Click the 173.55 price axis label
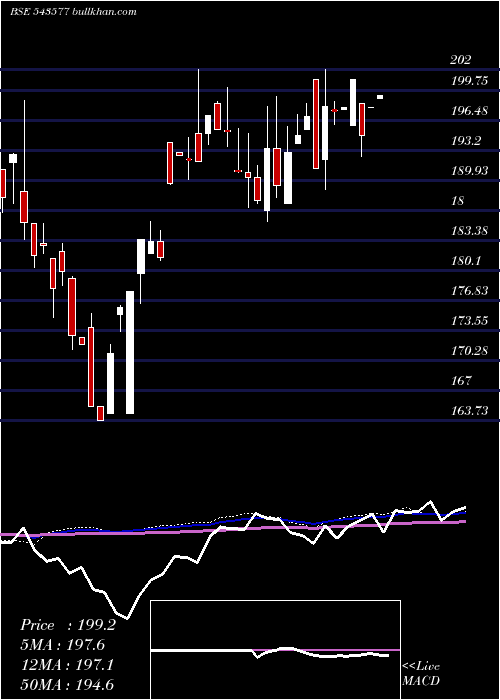Image resolution: width=500 pixels, height=700 pixels. click(x=470, y=321)
